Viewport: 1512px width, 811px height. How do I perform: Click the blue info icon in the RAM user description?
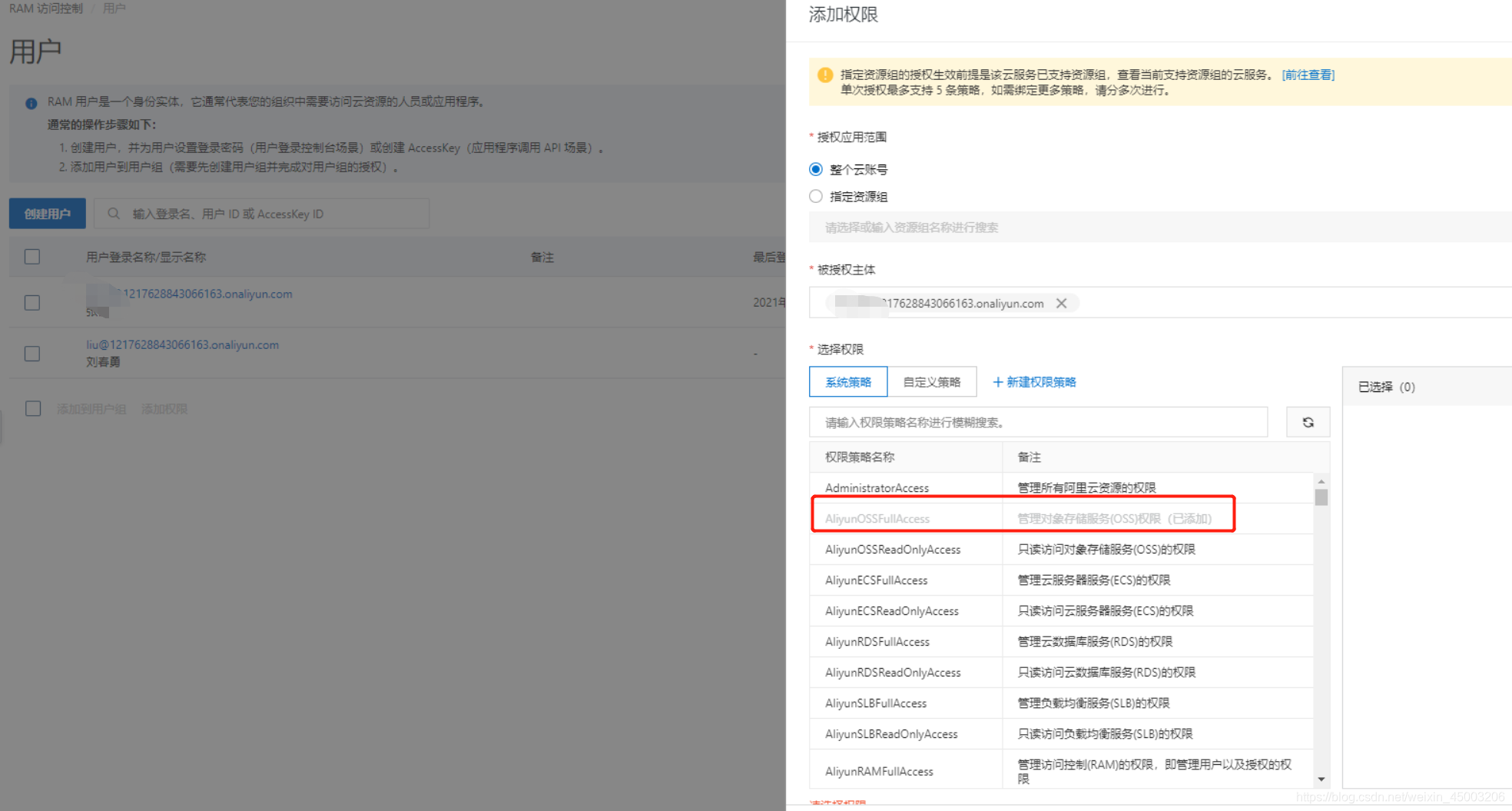click(x=31, y=102)
